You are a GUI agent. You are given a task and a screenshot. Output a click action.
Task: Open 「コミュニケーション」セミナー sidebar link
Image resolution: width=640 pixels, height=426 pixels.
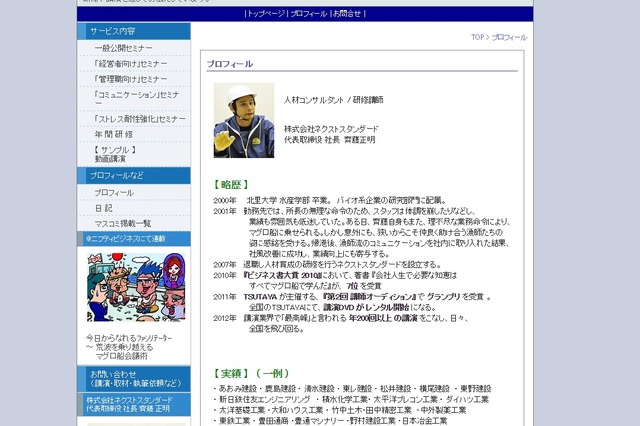click(136, 98)
